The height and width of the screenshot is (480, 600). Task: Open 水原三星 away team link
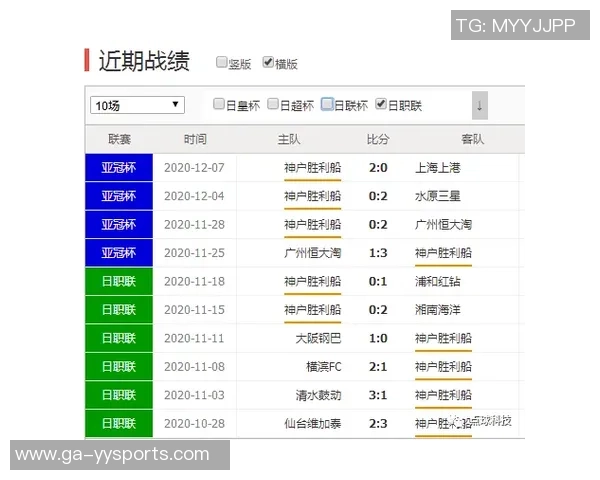pos(437,196)
